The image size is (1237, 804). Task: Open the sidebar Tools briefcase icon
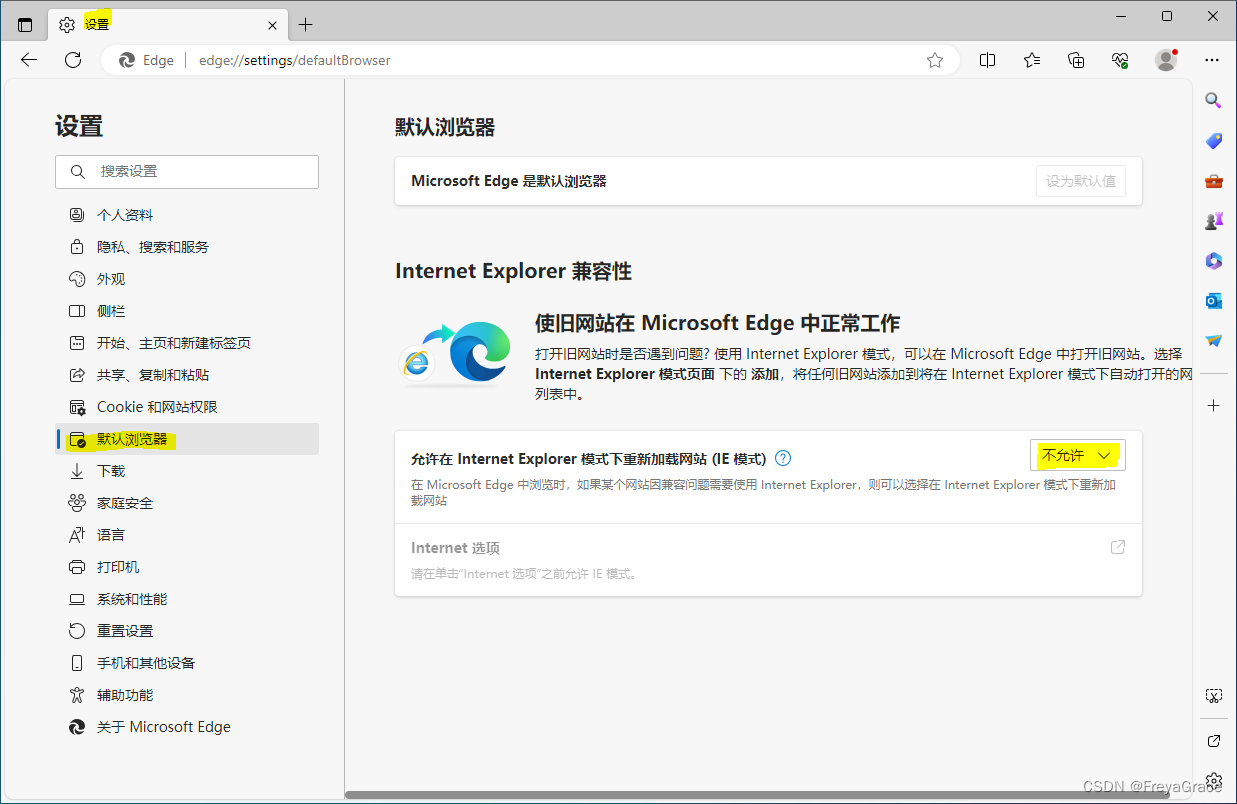tap(1214, 181)
